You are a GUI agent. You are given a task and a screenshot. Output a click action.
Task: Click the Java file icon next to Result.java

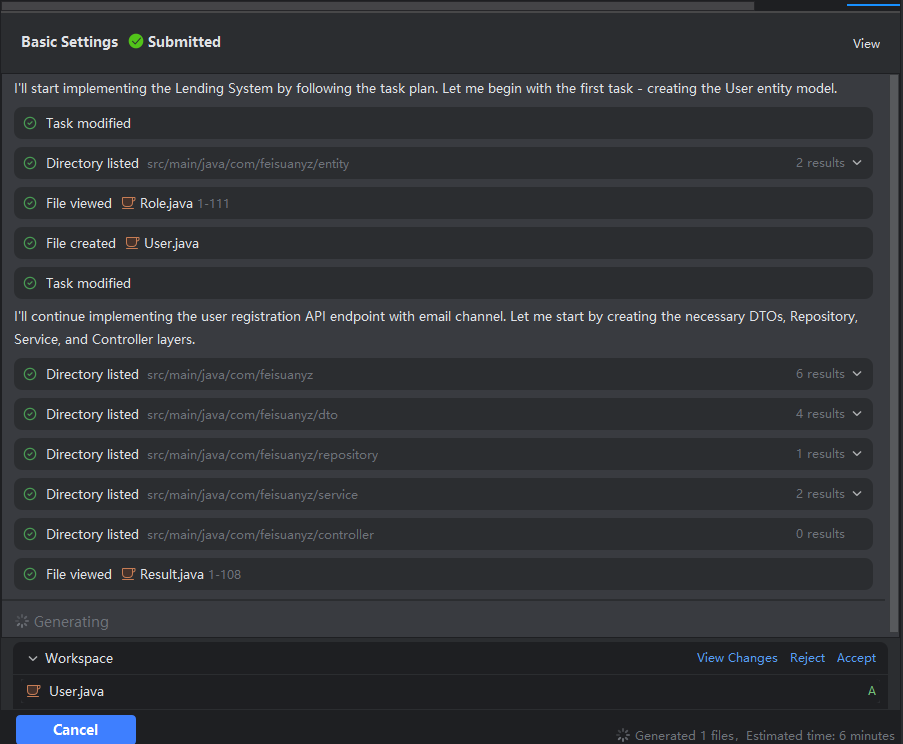click(x=128, y=574)
